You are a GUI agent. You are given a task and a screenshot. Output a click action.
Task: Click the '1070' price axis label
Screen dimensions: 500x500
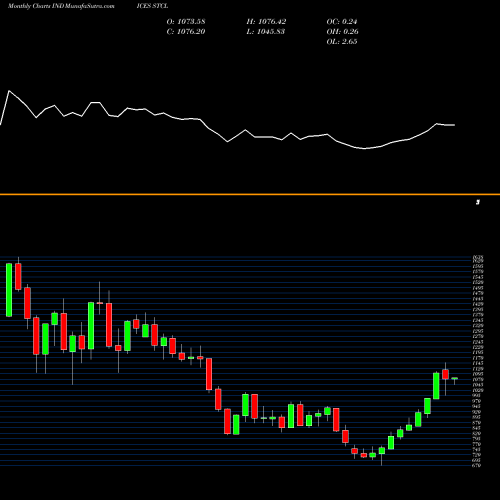click(477, 379)
